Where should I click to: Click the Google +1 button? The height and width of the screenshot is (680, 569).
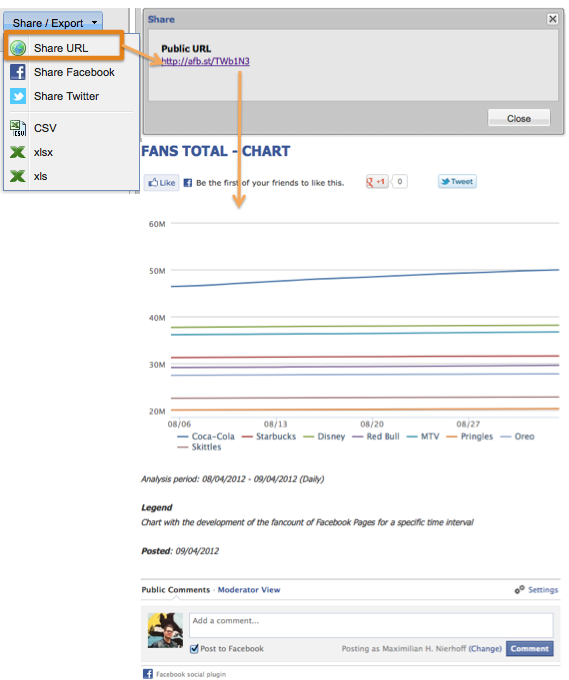click(x=377, y=182)
